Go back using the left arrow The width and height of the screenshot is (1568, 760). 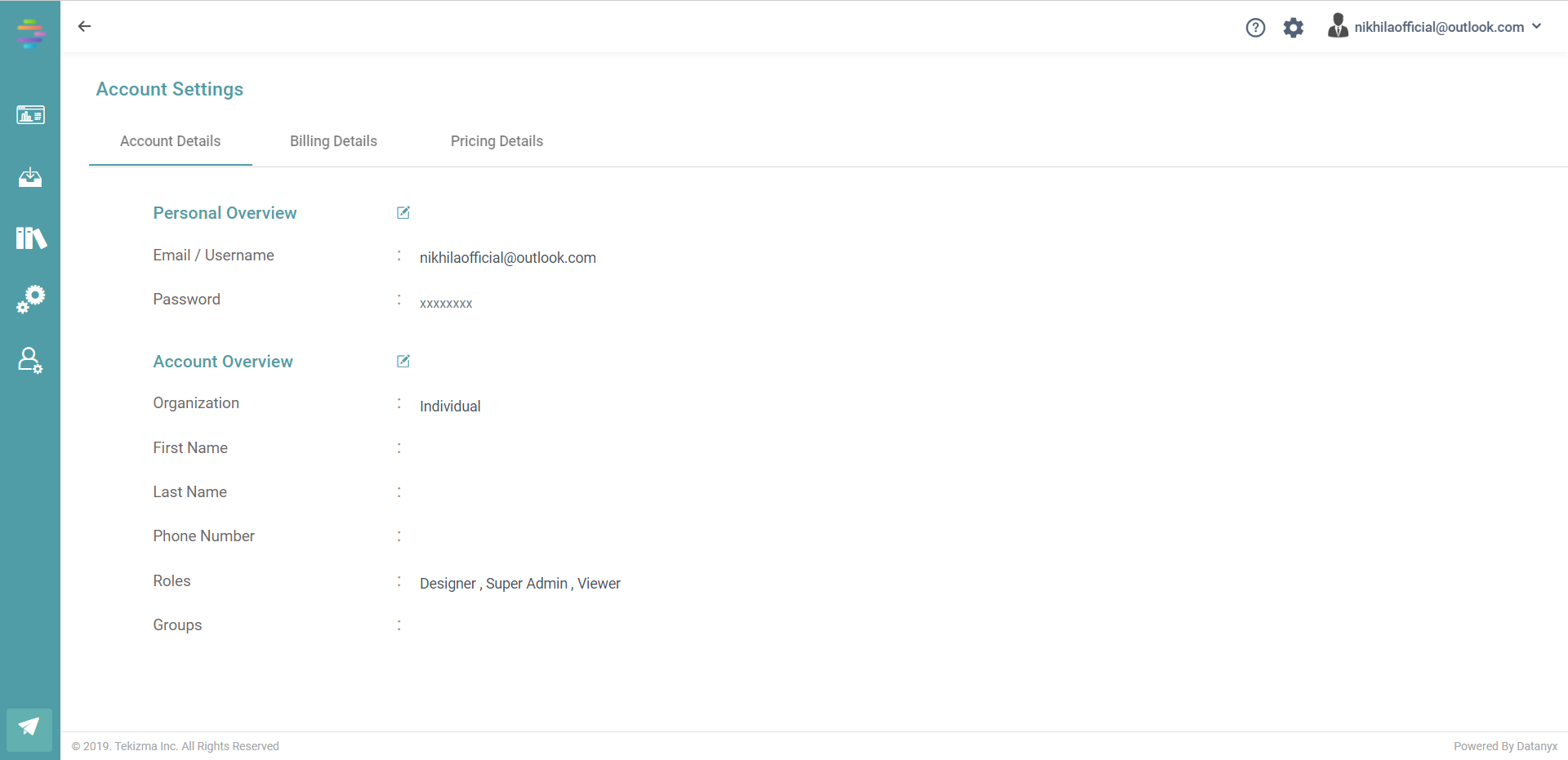pos(84,26)
